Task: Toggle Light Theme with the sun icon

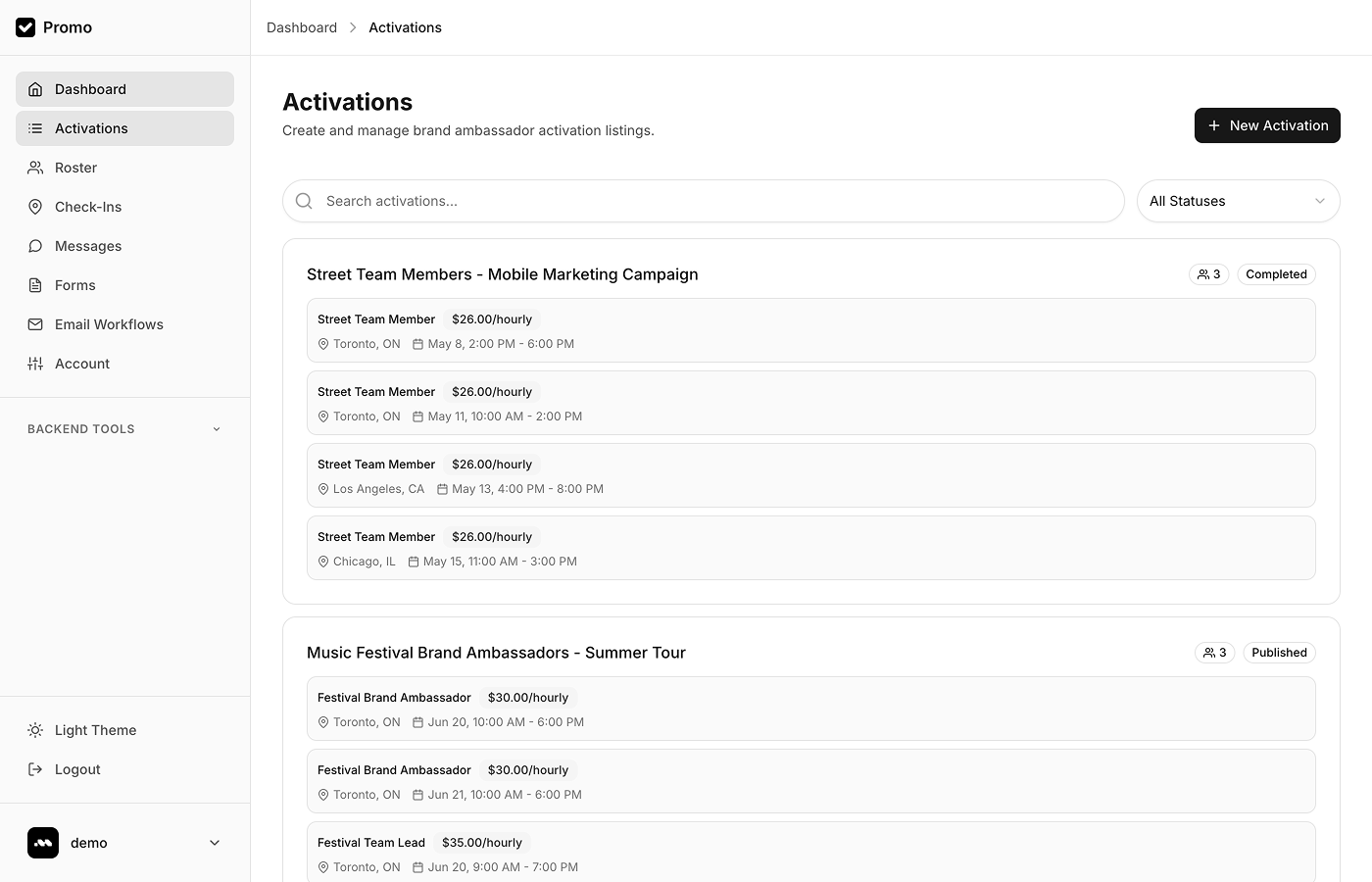Action: point(35,730)
